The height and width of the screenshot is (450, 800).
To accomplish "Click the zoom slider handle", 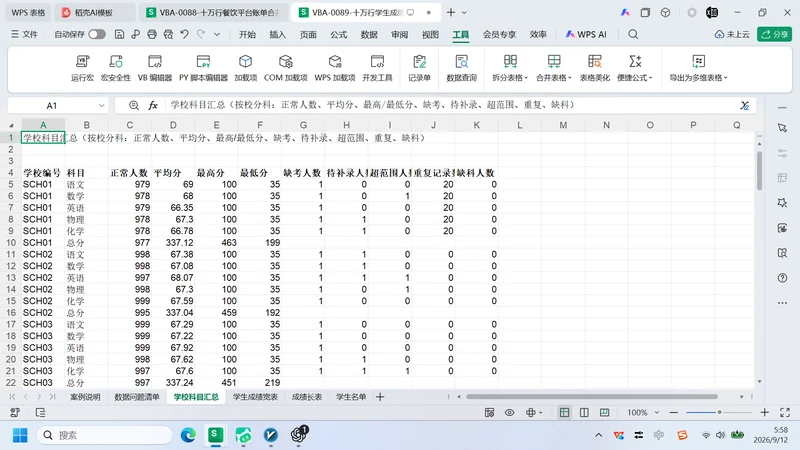I will point(719,412).
